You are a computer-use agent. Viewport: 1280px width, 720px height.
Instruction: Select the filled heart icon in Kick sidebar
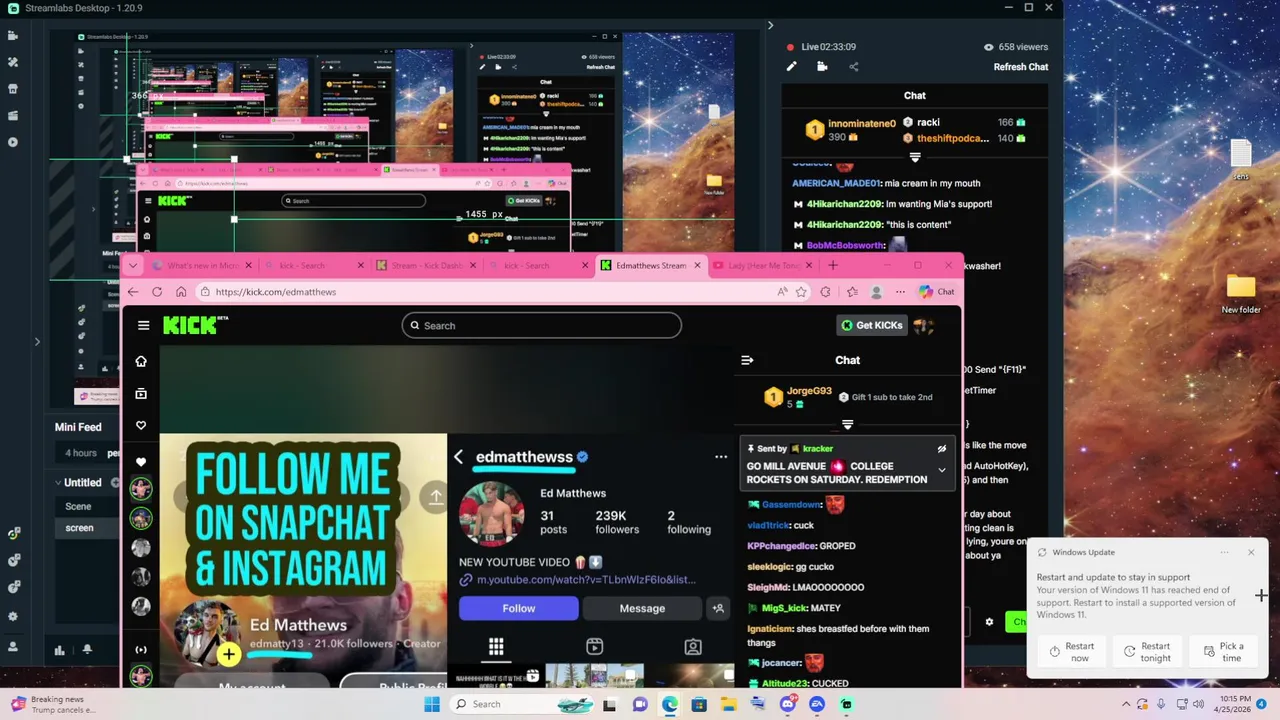(141, 462)
